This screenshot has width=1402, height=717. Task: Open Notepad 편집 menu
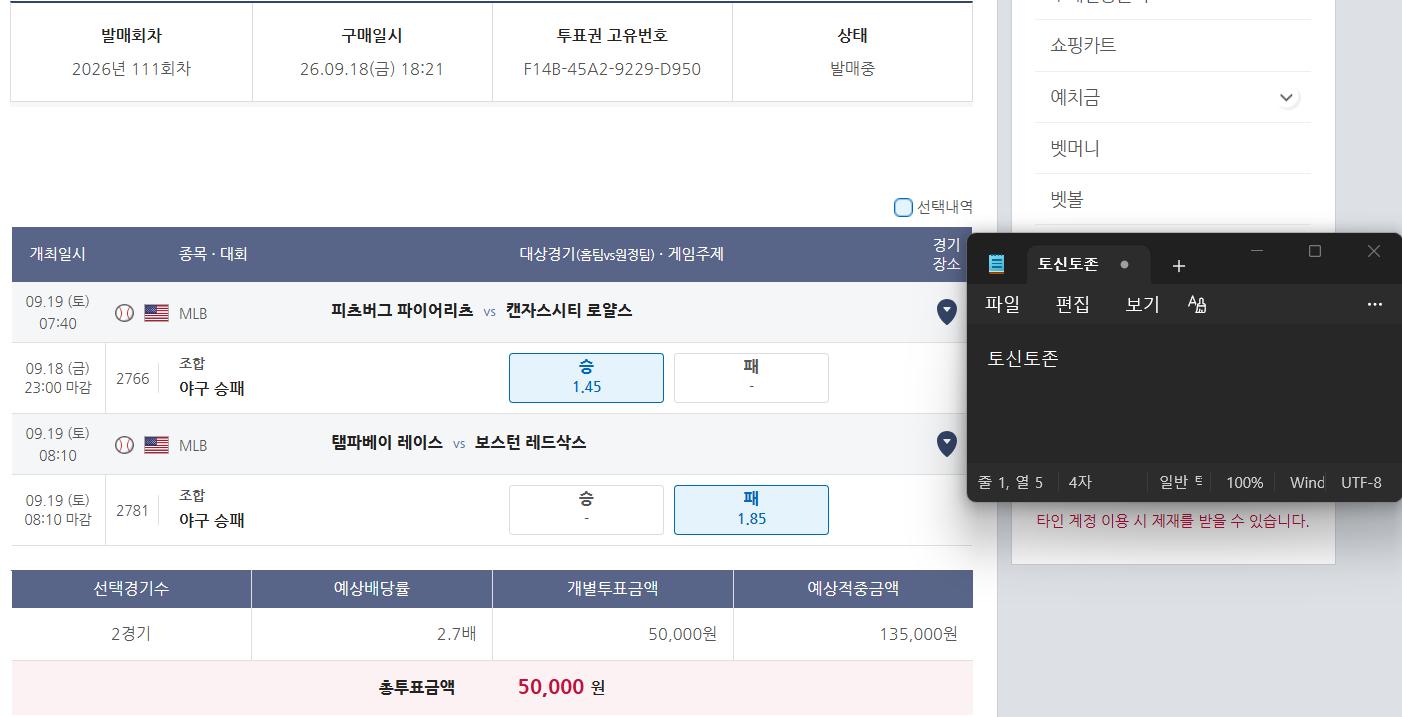[1072, 304]
